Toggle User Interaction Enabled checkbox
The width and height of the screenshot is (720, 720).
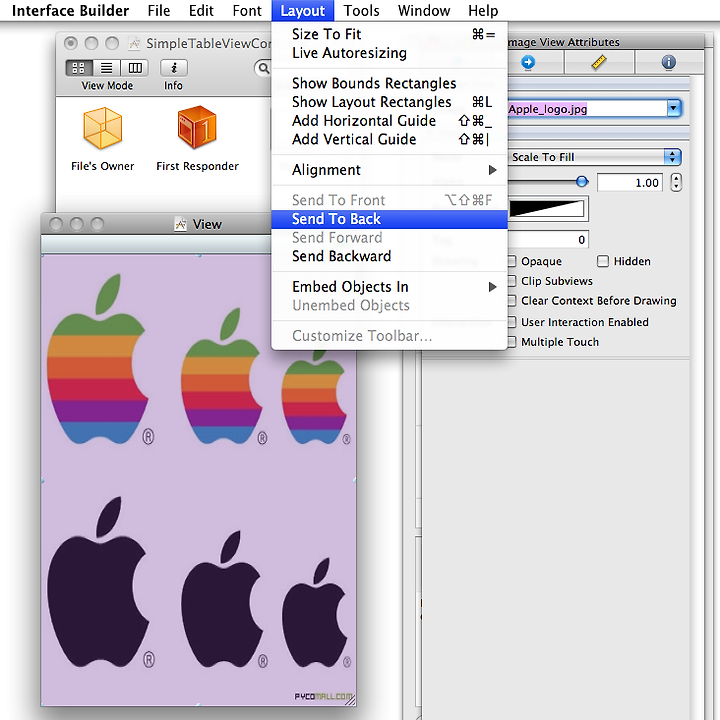pyautogui.click(x=512, y=322)
